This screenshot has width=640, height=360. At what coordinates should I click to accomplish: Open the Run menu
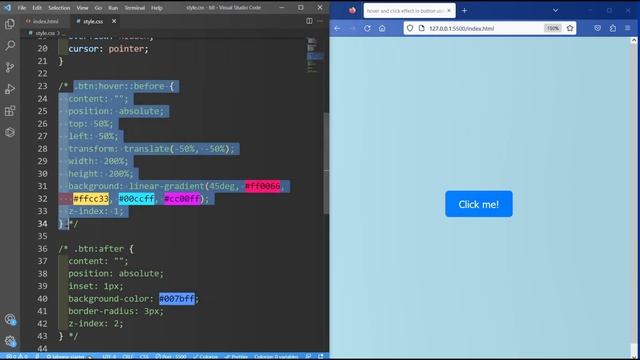click(x=113, y=8)
